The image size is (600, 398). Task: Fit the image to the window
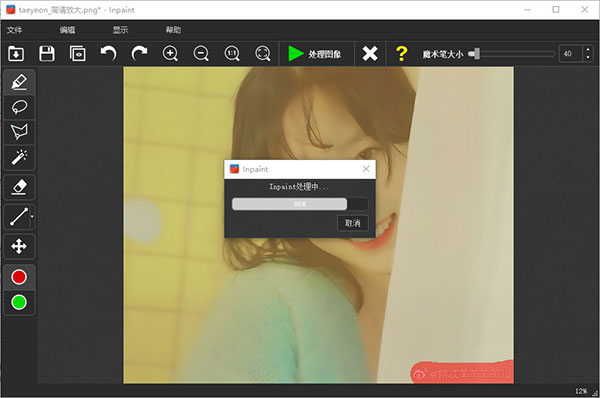tap(263, 54)
